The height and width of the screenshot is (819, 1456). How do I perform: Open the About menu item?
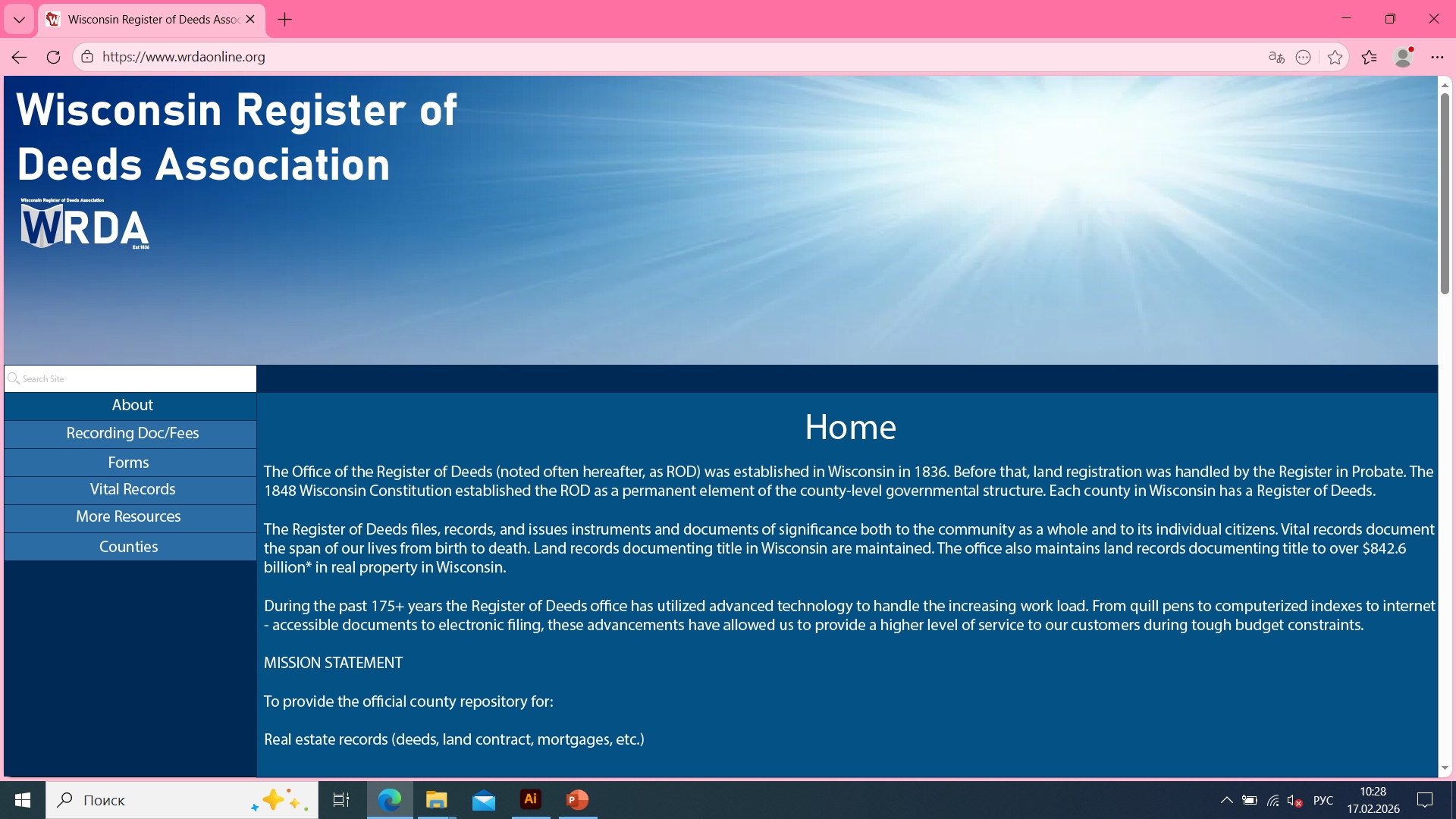[x=132, y=405]
